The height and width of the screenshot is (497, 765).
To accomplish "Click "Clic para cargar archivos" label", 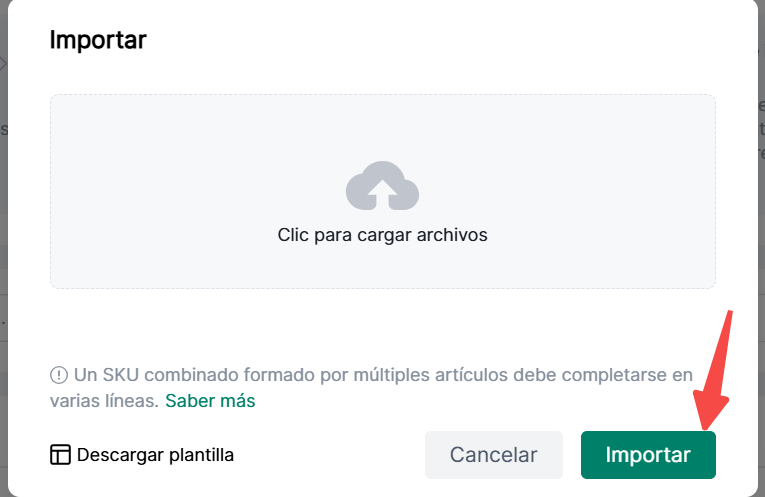I will point(382,236).
